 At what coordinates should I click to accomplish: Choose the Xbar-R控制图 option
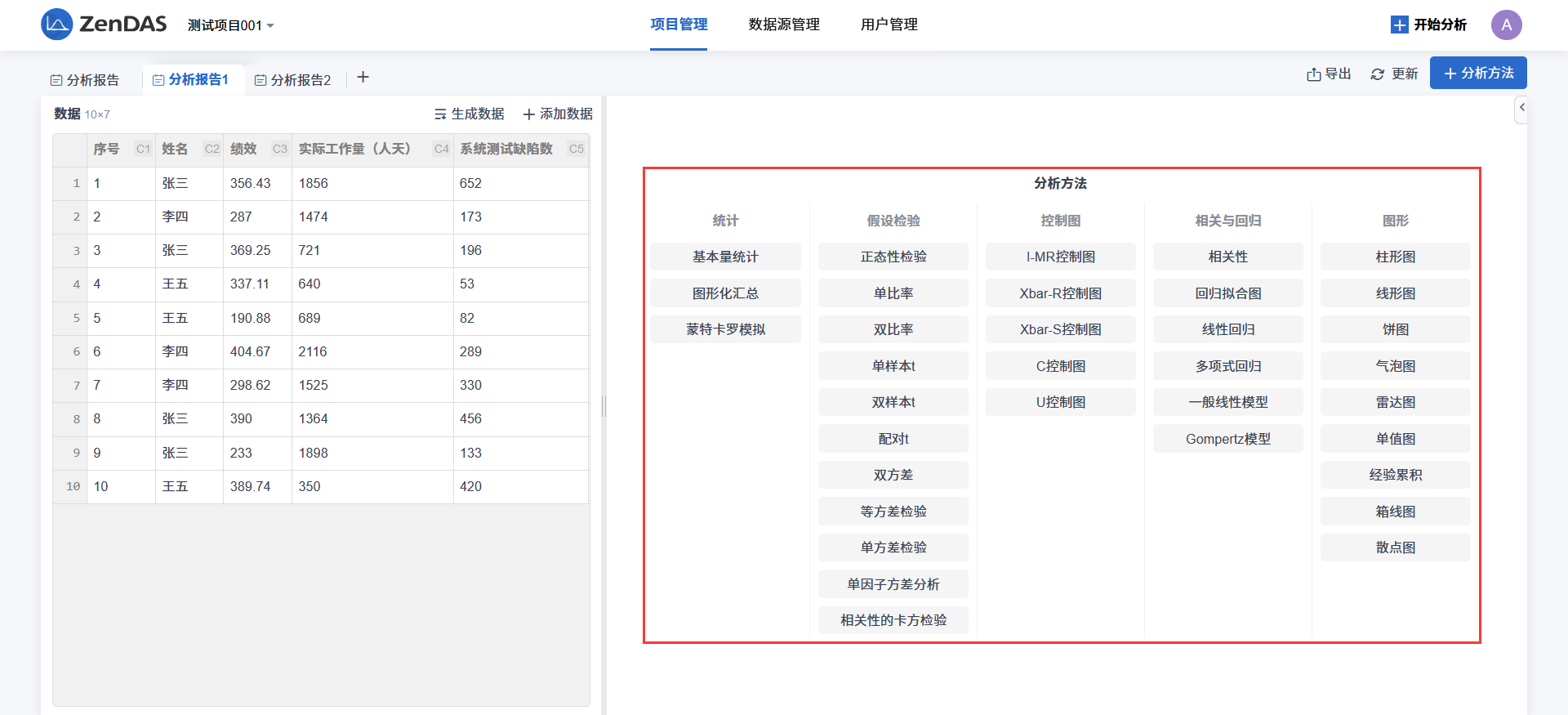(1060, 293)
